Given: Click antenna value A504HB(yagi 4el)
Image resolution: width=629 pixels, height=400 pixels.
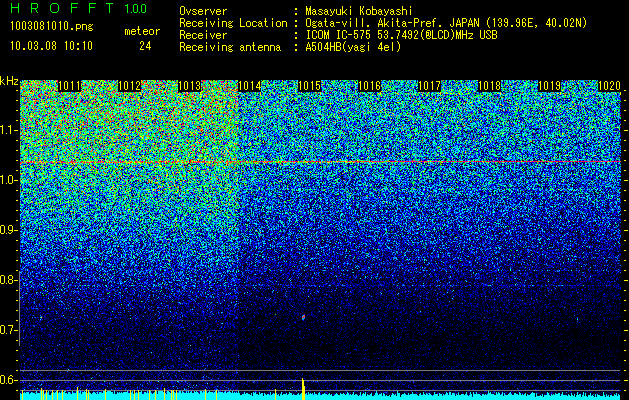Looking at the screenshot, I should [353, 47].
